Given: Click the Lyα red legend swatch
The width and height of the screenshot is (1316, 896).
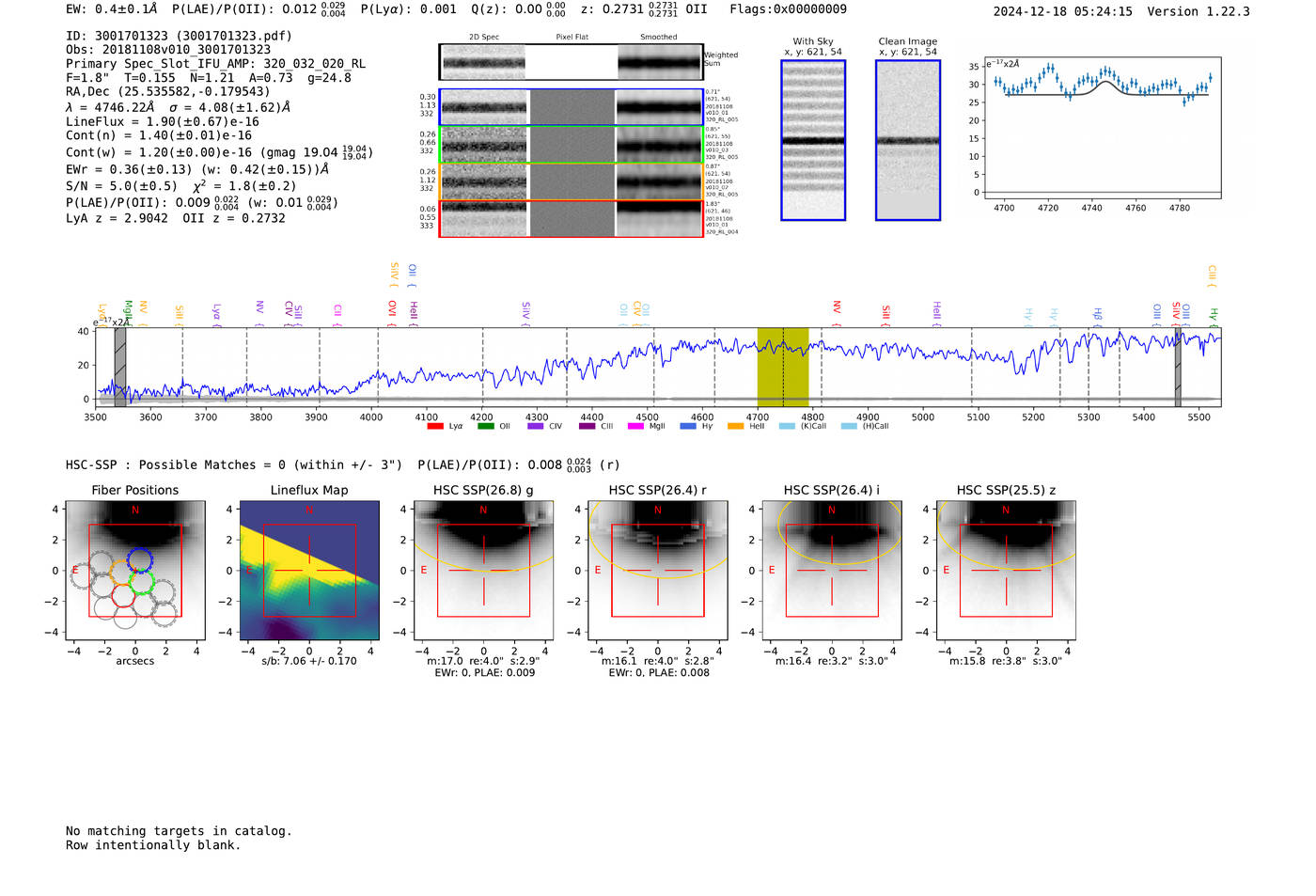Looking at the screenshot, I should [434, 427].
